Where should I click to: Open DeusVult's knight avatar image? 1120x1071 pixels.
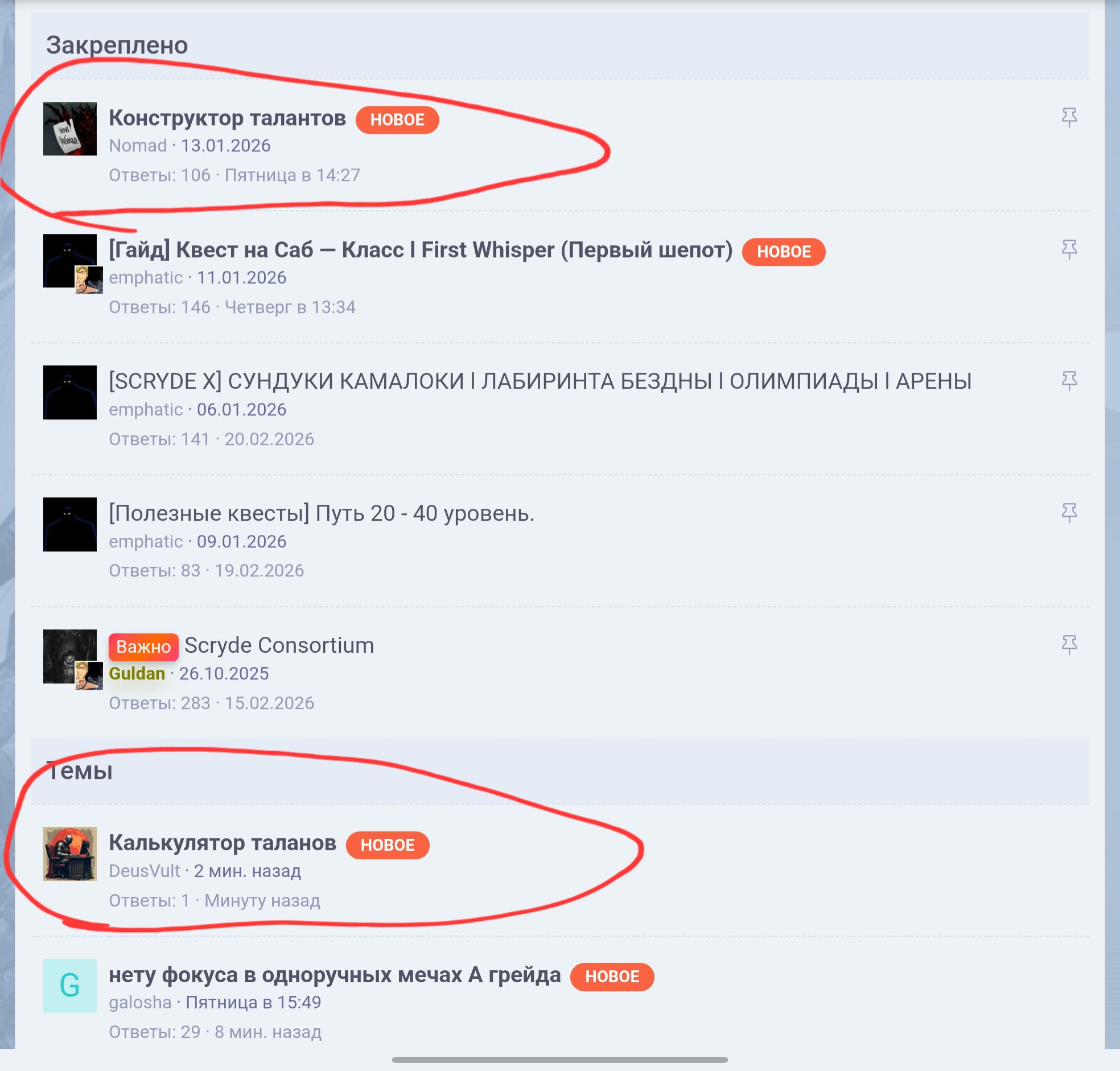69,854
